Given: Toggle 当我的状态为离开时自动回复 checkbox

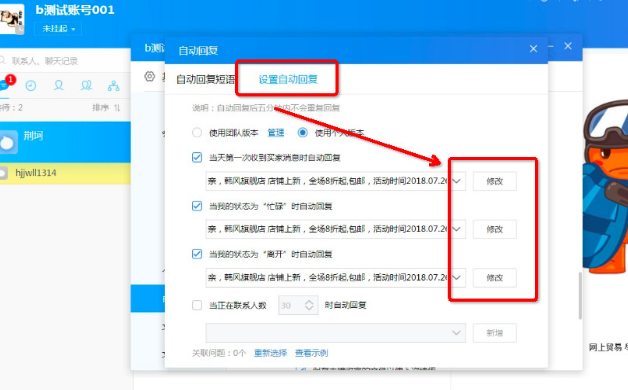Looking at the screenshot, I should pyautogui.click(x=197, y=254).
